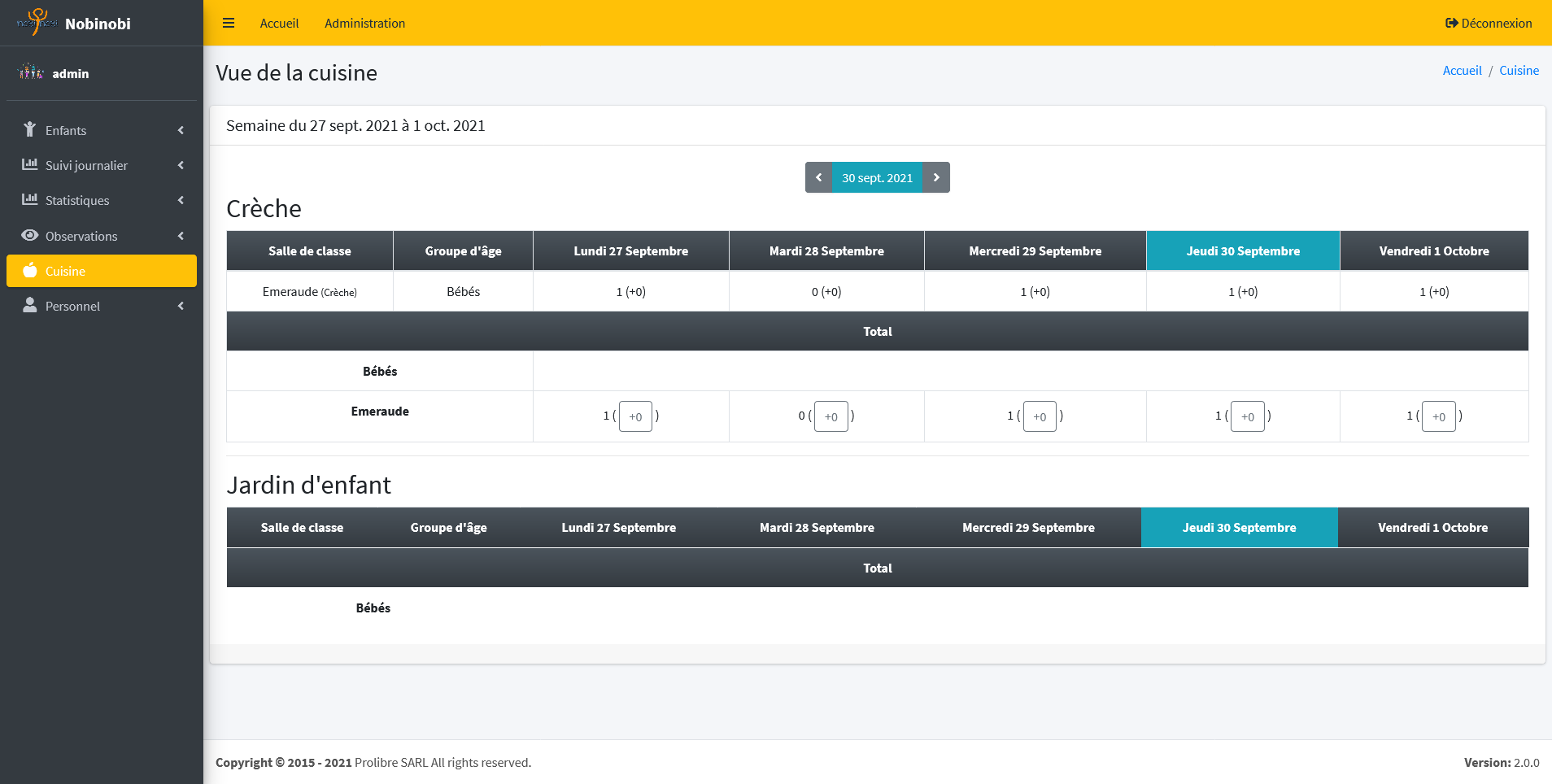The width and height of the screenshot is (1552, 784).
Task: Go to next day arrow
Action: [936, 177]
